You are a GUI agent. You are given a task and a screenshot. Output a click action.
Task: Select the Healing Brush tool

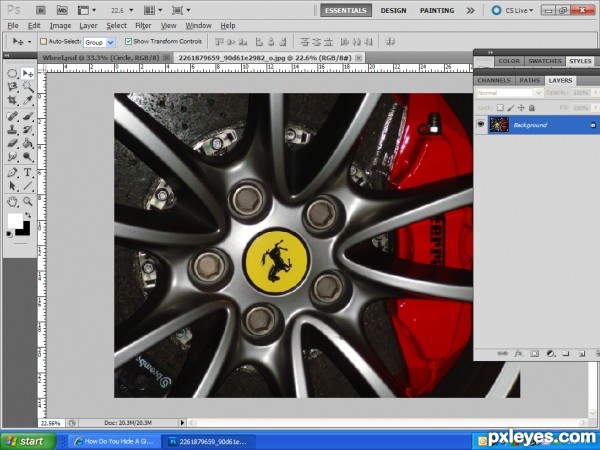pyautogui.click(x=12, y=115)
